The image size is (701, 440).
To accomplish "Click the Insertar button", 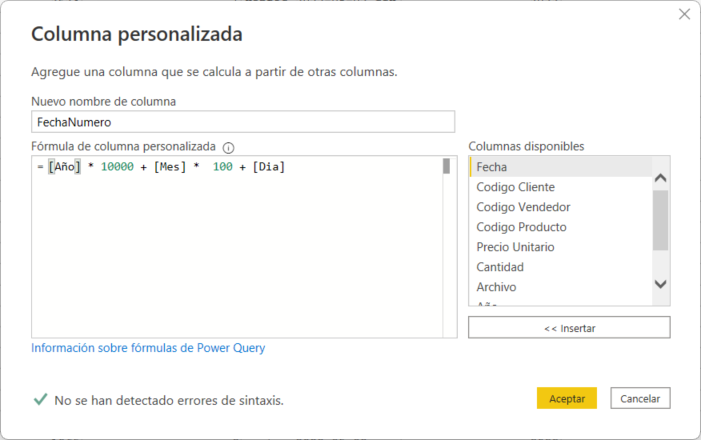I will coord(569,328).
